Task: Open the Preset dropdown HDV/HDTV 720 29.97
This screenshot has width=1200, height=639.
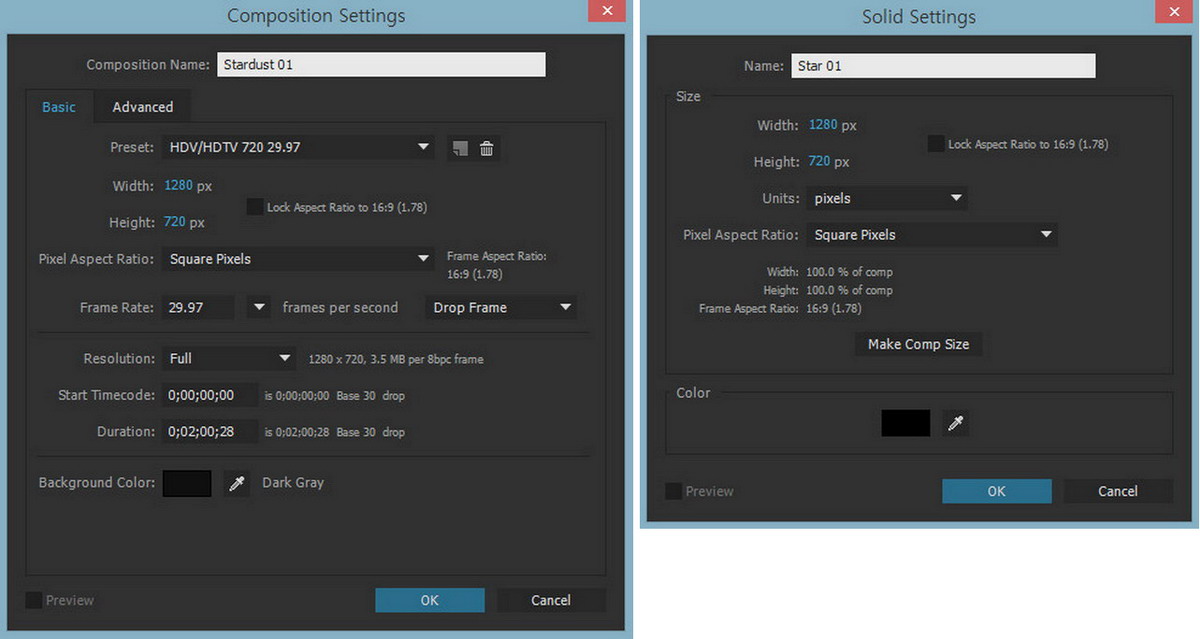Action: tap(297, 147)
